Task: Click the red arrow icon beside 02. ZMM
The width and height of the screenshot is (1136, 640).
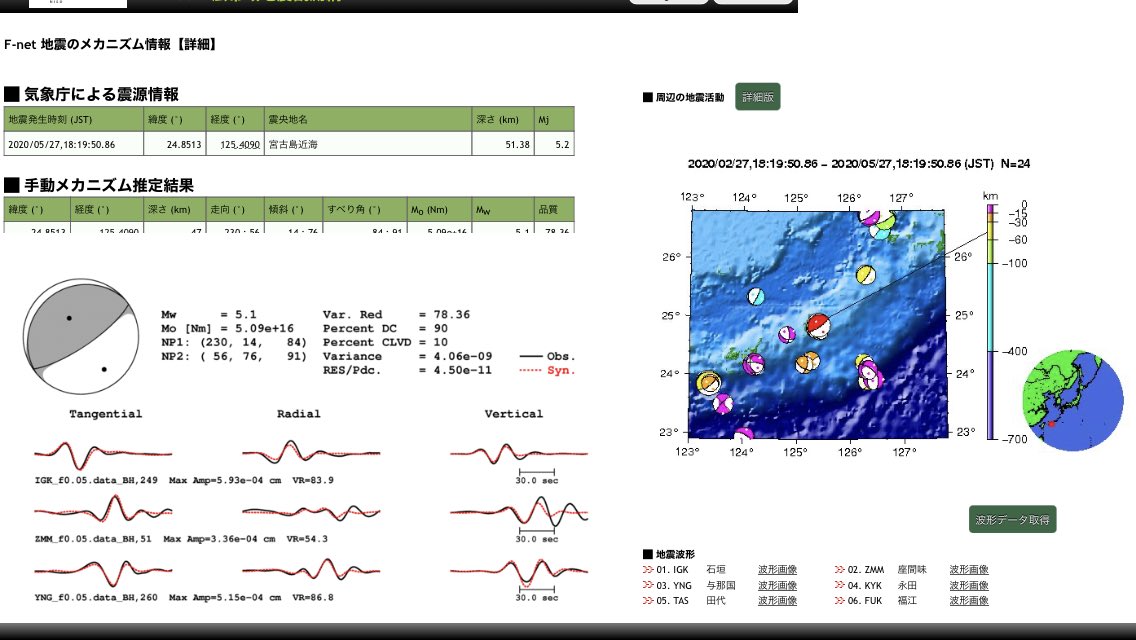Action: [839, 570]
